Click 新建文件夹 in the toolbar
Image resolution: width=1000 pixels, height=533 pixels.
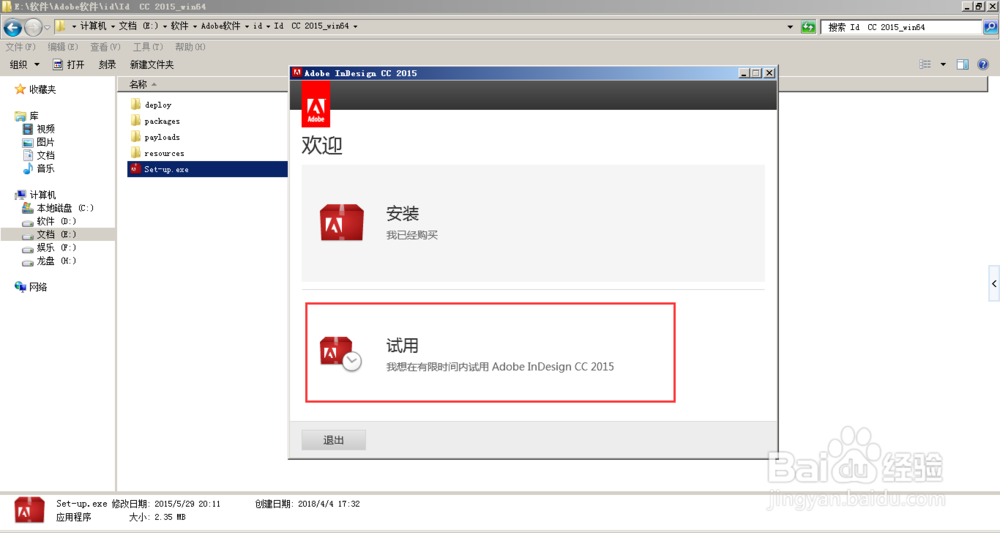point(152,64)
